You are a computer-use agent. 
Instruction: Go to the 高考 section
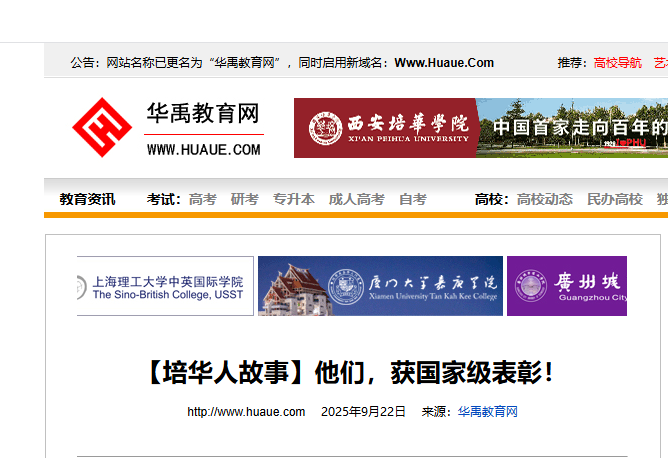[x=202, y=199]
